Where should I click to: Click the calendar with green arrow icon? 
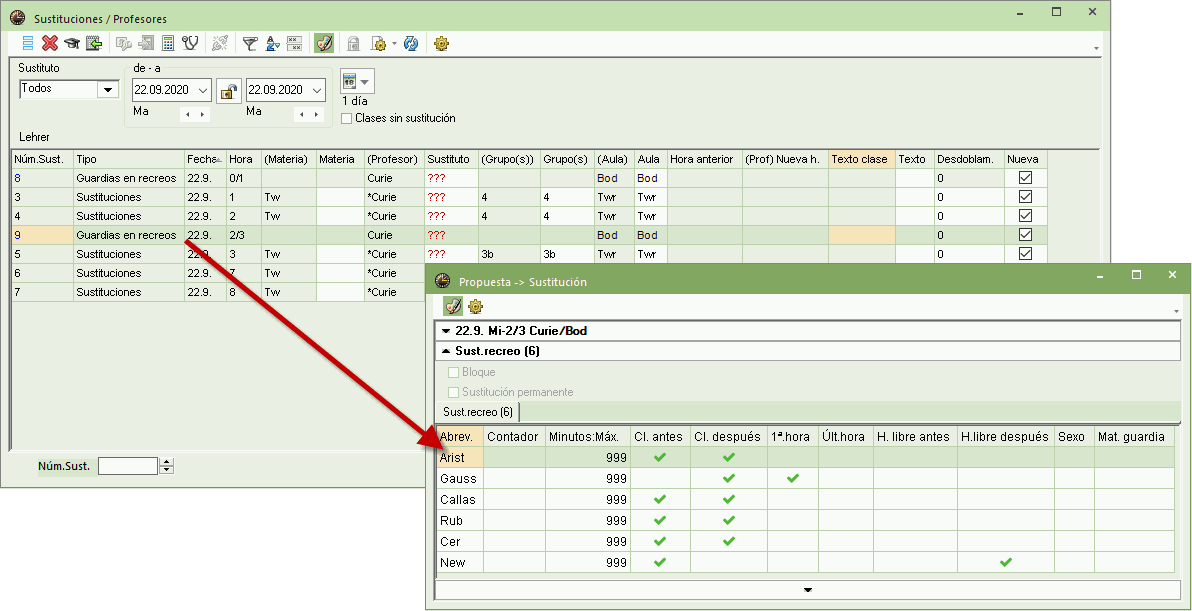(x=94, y=43)
